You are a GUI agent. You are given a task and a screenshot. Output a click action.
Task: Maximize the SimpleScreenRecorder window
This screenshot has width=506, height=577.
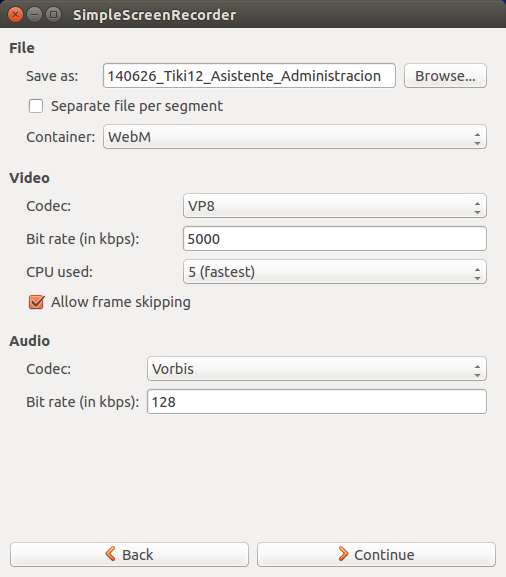tap(53, 15)
